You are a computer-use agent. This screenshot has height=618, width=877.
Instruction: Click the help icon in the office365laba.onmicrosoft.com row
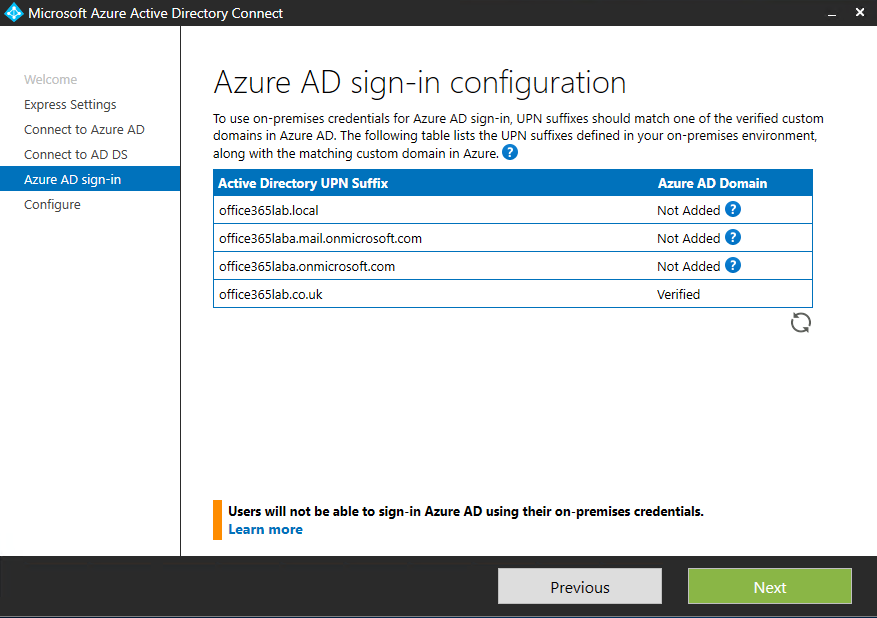tap(733, 266)
